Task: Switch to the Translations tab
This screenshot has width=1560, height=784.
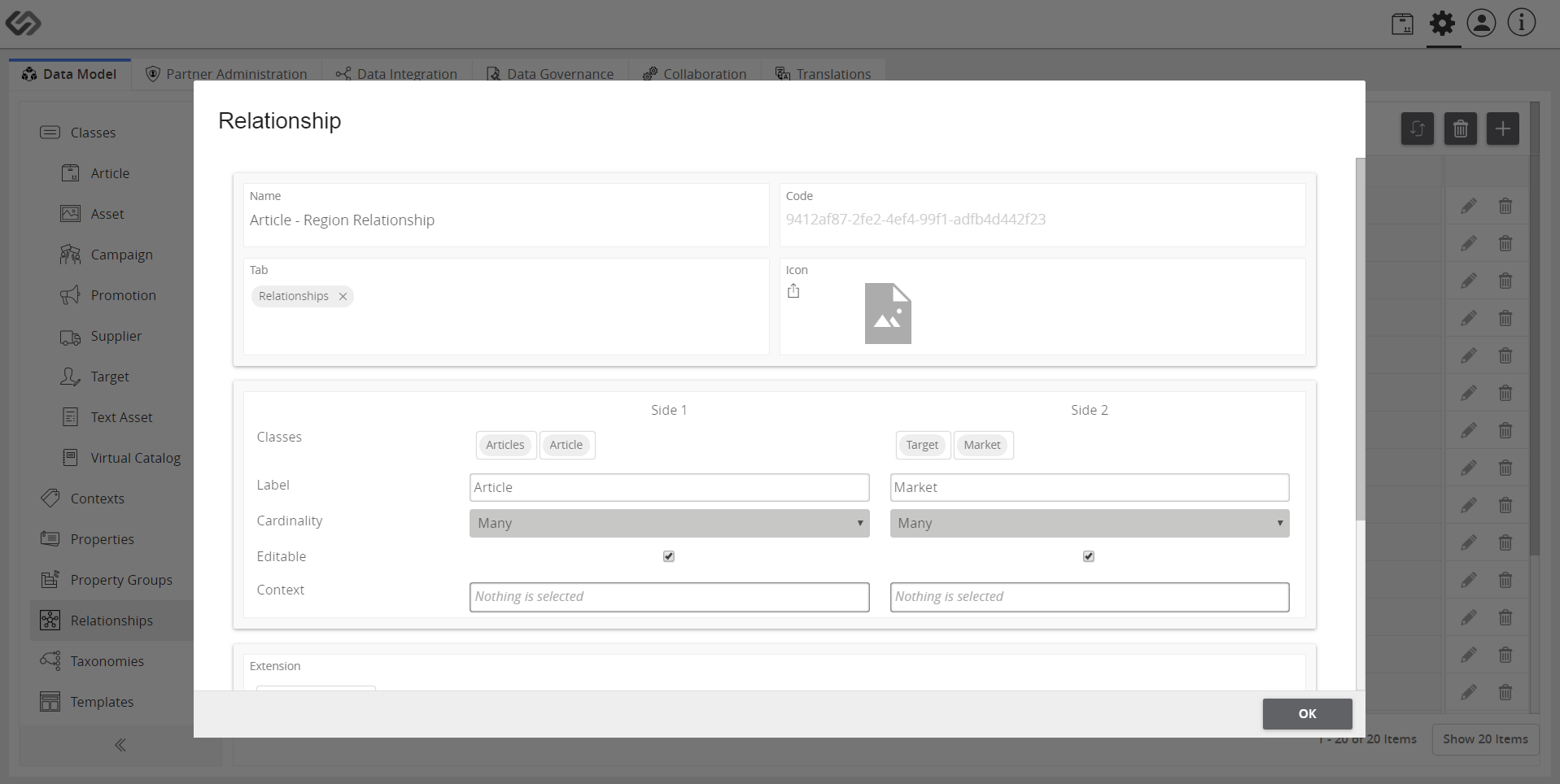Action: click(x=824, y=74)
